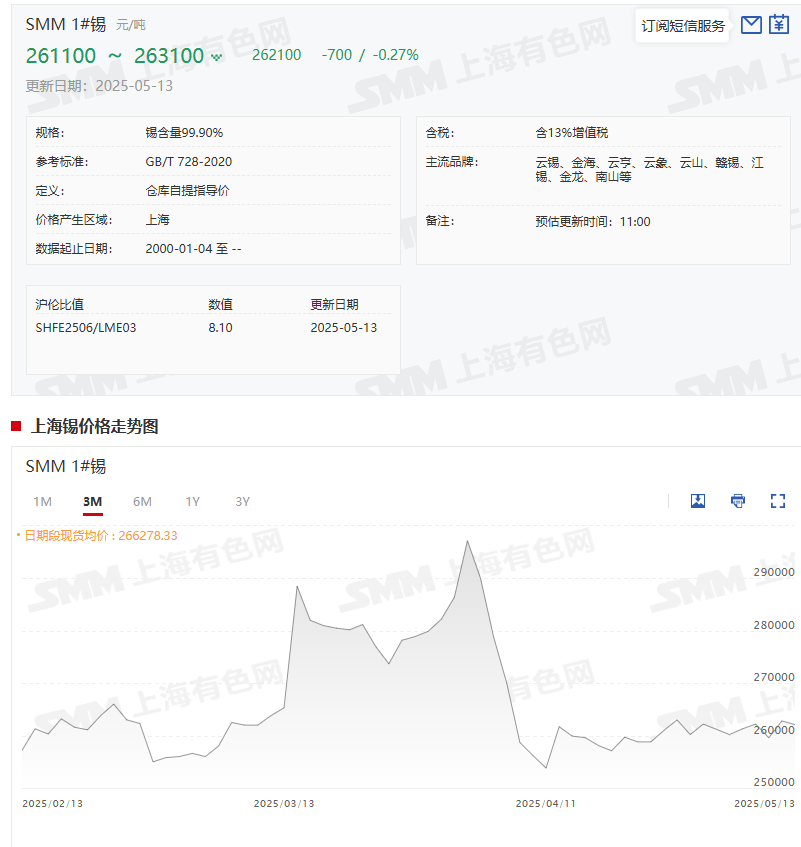Switch the chart to the 1M range
Image resolution: width=801 pixels, height=847 pixels.
(x=43, y=502)
